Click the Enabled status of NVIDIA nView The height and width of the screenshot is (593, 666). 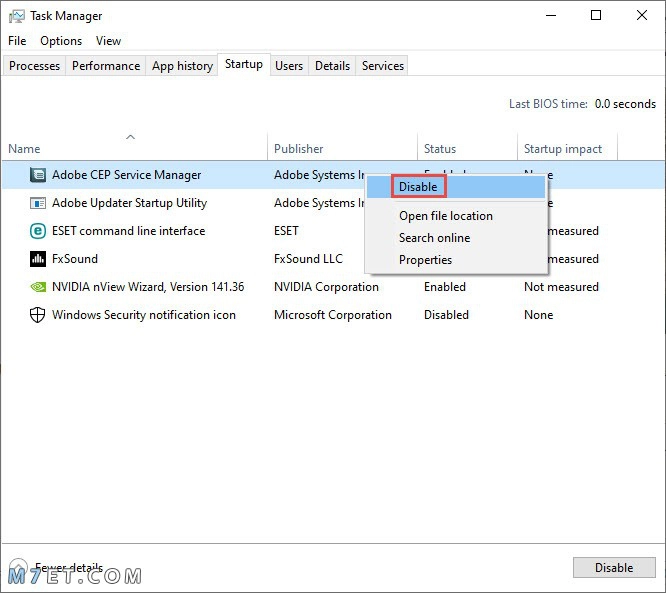point(445,287)
